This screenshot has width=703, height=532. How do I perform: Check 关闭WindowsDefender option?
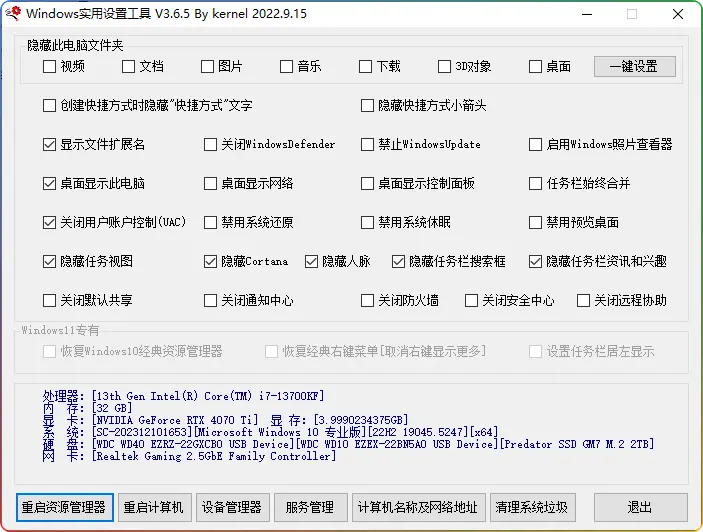[210, 144]
